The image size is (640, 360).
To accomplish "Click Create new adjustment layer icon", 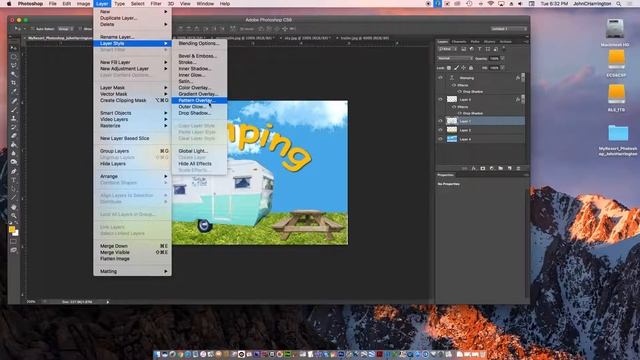I will 491,168.
